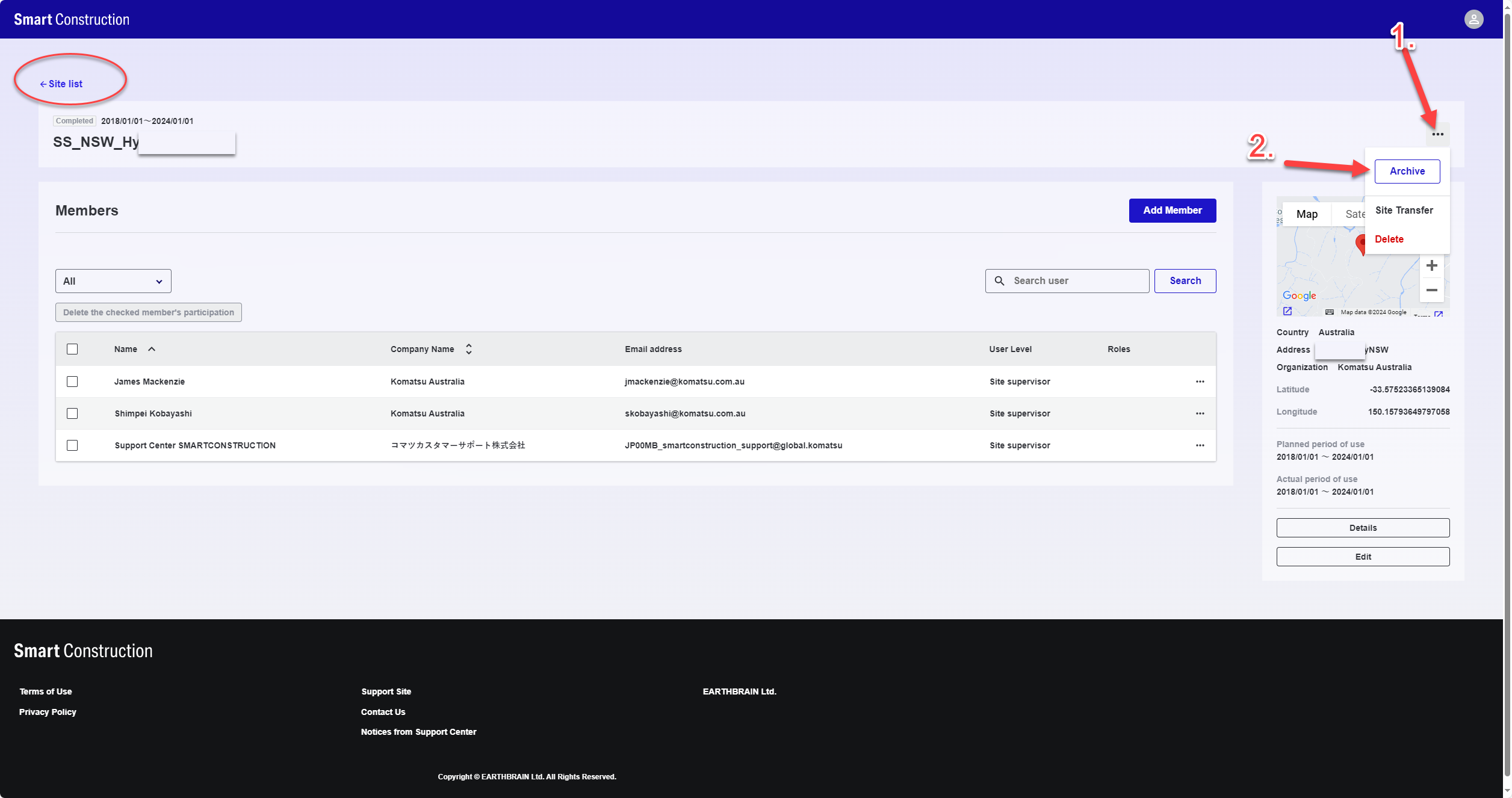This screenshot has height=798, width=1512.
Task: Check the box for James Mackenzie
Action: click(72, 382)
